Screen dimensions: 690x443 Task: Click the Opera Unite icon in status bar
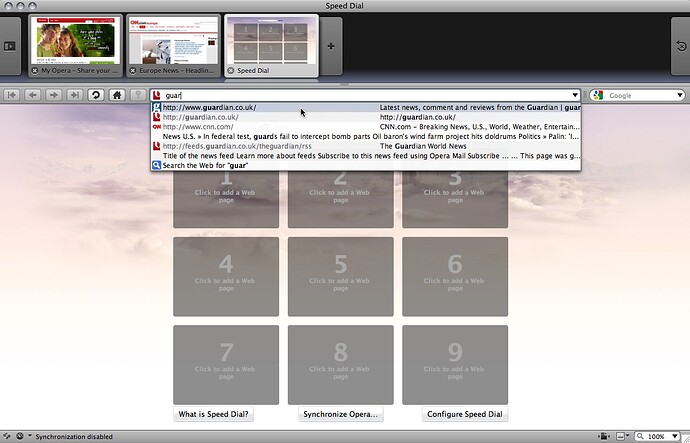pyautogui.click(x=20, y=436)
